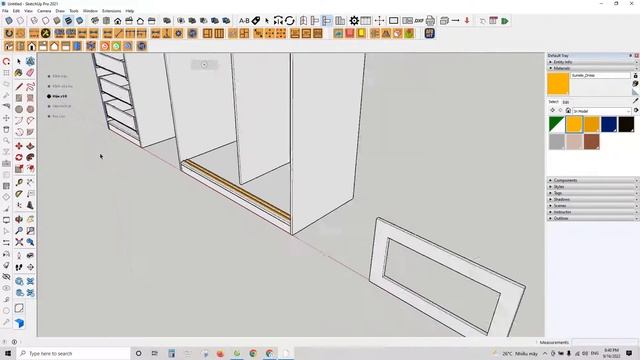Enable Monochrome face style
The image size is (640, 360).
80,20
